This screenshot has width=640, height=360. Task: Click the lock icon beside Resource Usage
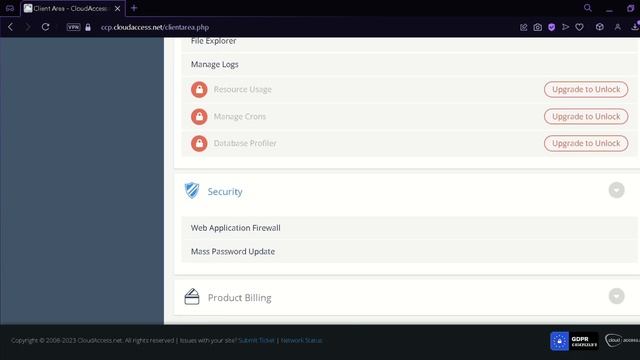click(199, 89)
